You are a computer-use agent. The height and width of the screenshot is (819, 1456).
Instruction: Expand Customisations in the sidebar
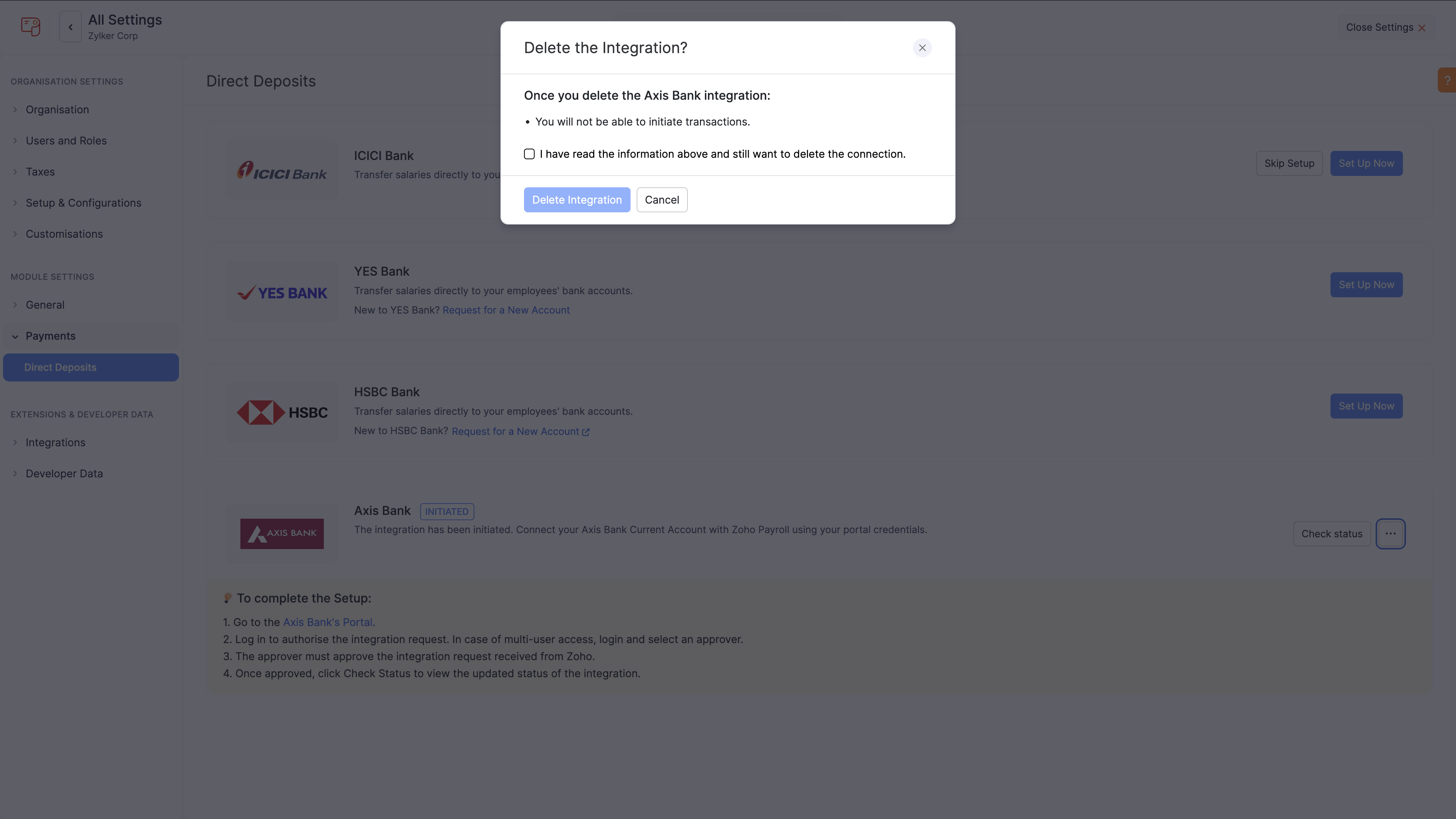click(x=64, y=234)
